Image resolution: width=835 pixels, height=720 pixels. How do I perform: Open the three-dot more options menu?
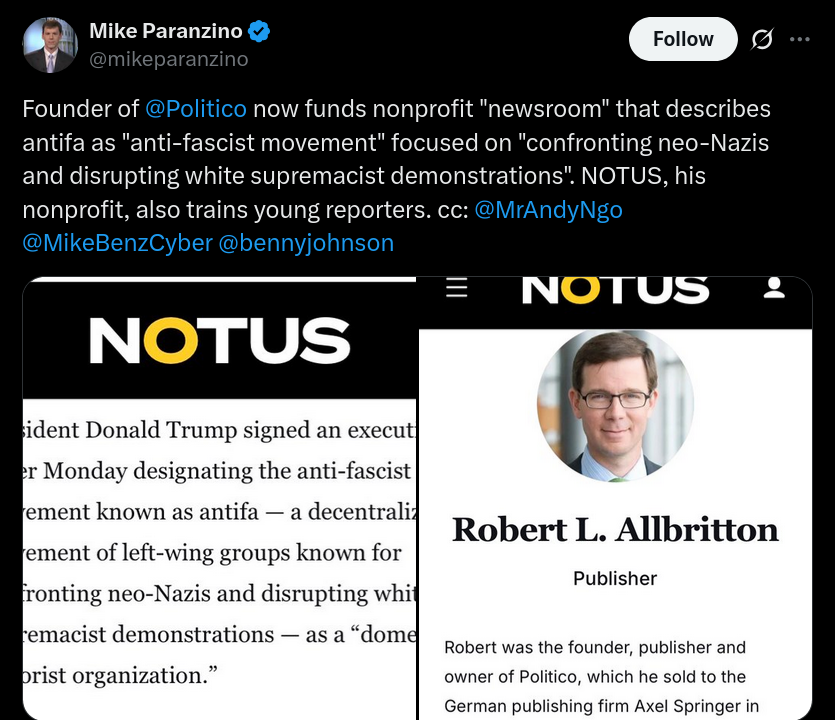[x=800, y=40]
